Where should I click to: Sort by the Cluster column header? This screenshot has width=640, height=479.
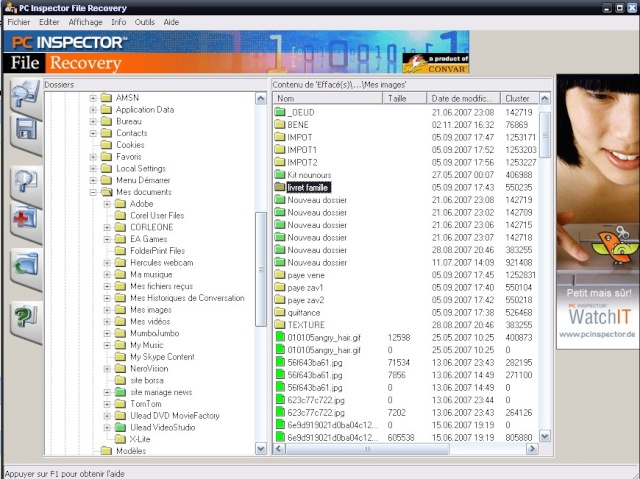[x=520, y=98]
